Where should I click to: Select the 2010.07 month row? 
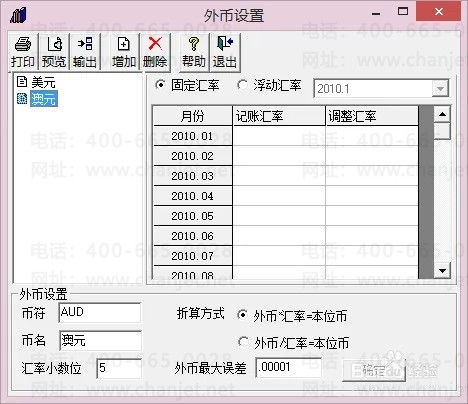[x=193, y=256]
